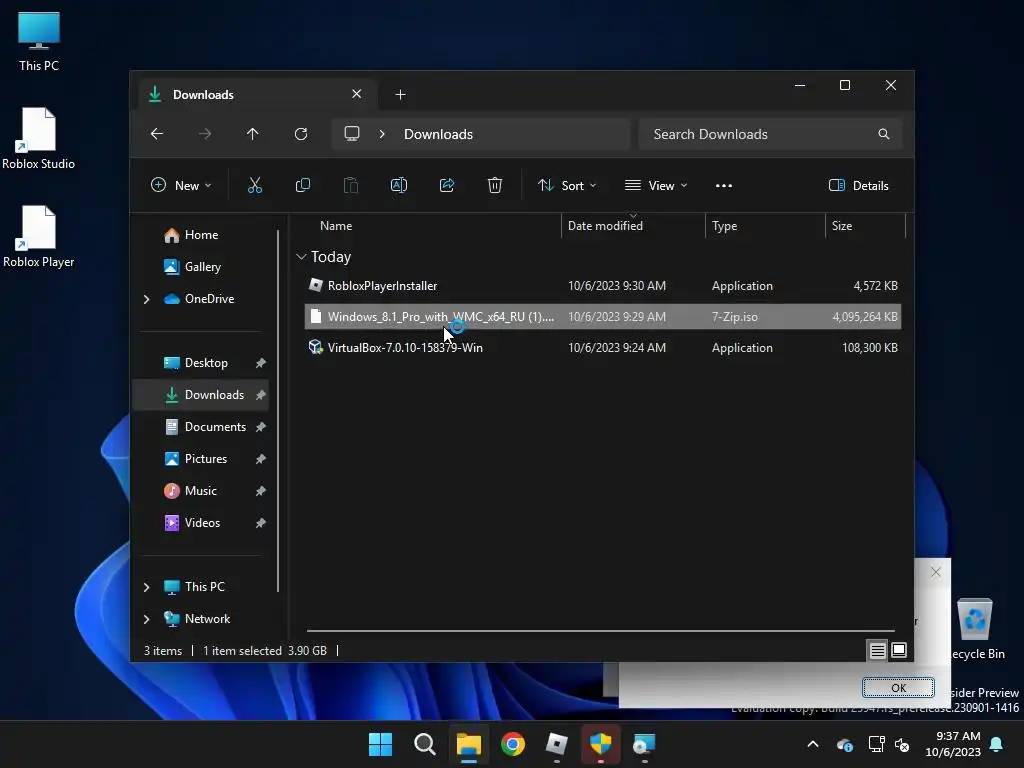This screenshot has width=1024, height=768.
Task: Open the Windows Start menu
Action: (x=380, y=744)
